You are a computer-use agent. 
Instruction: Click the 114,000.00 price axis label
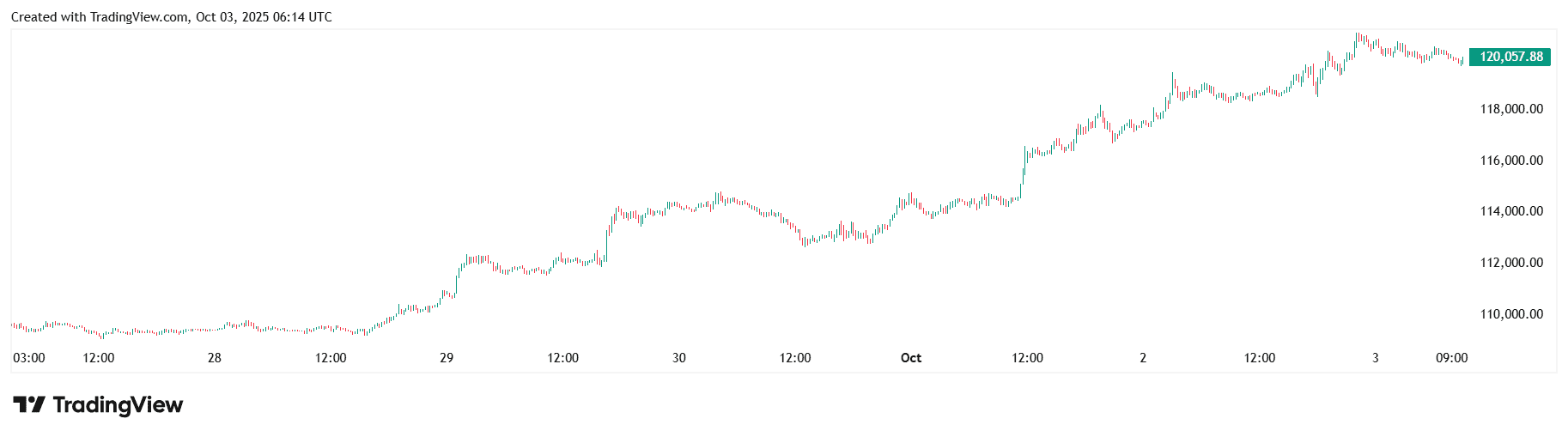[1510, 211]
